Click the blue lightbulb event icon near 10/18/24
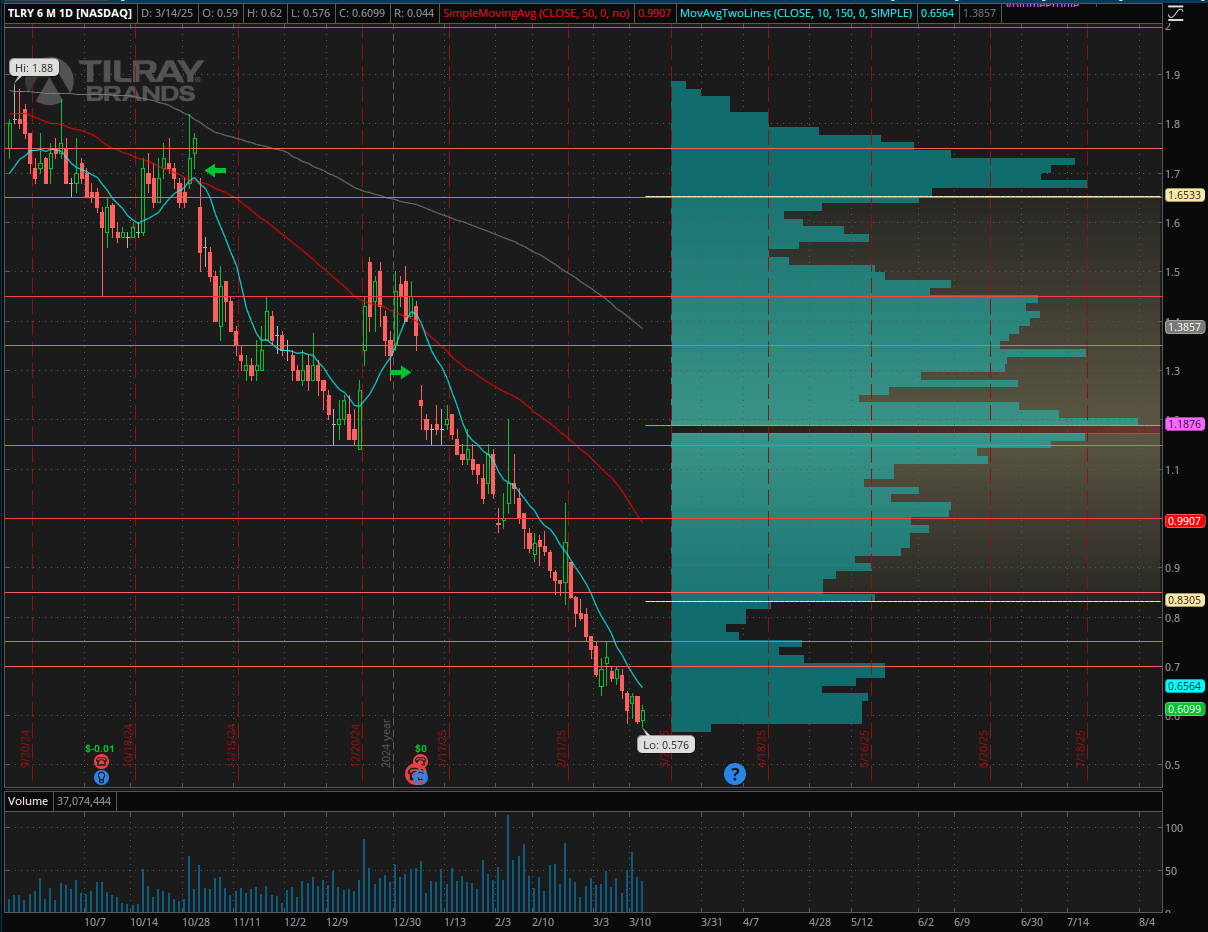 point(101,777)
